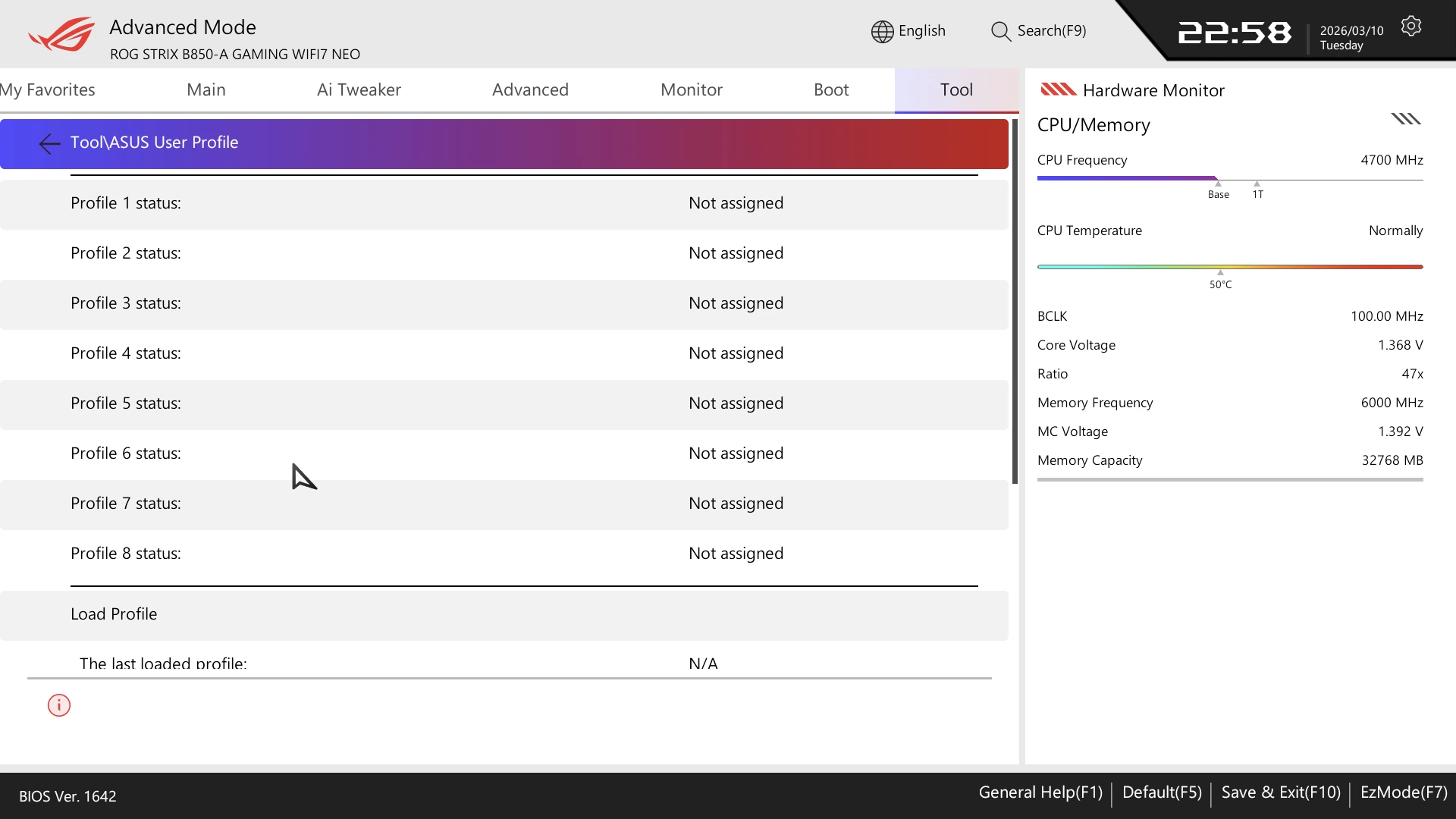Viewport: 1456px width, 819px height.
Task: Click the CPU Temperature gradient bar
Action: 1229,267
